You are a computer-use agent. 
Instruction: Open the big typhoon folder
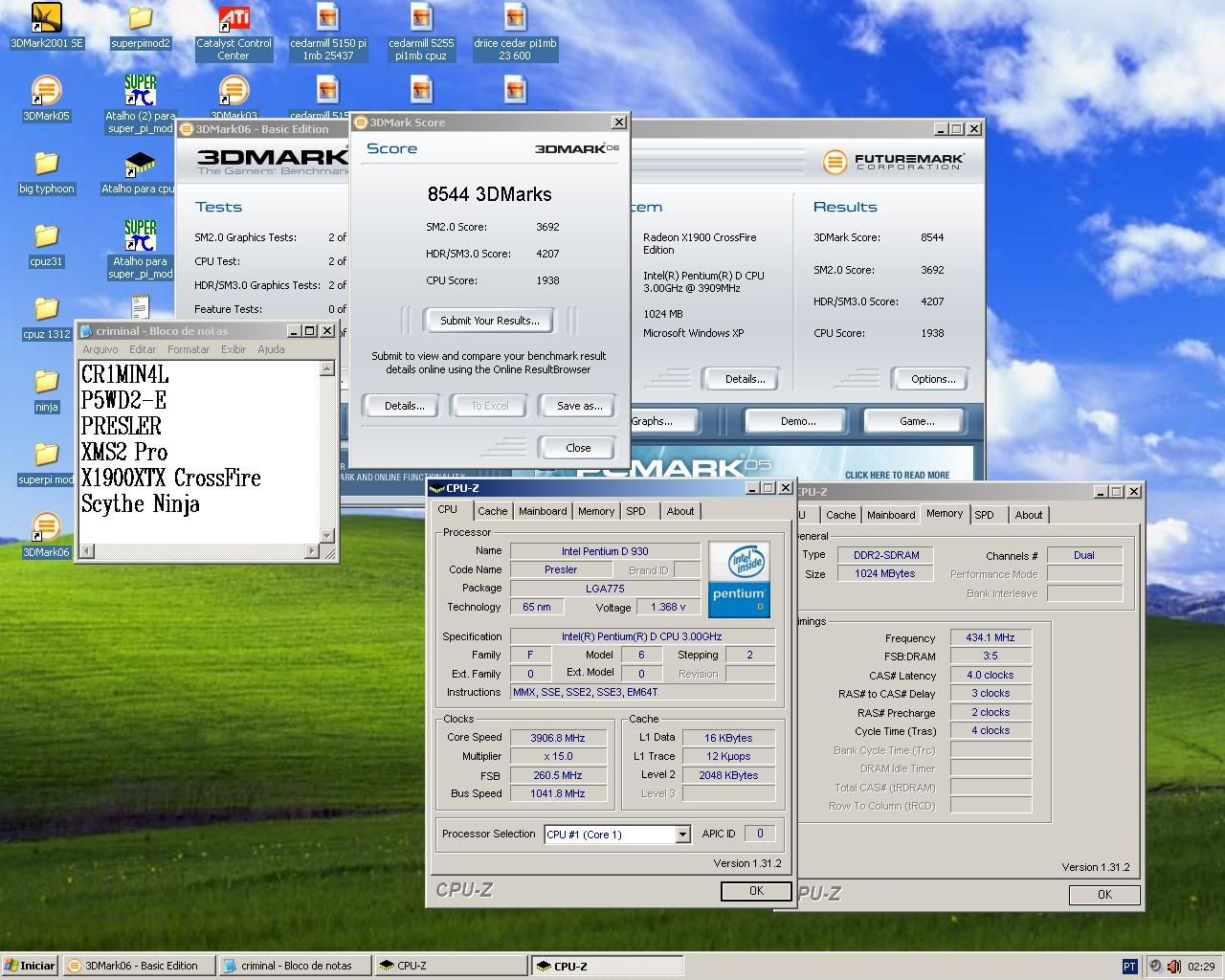[46, 171]
